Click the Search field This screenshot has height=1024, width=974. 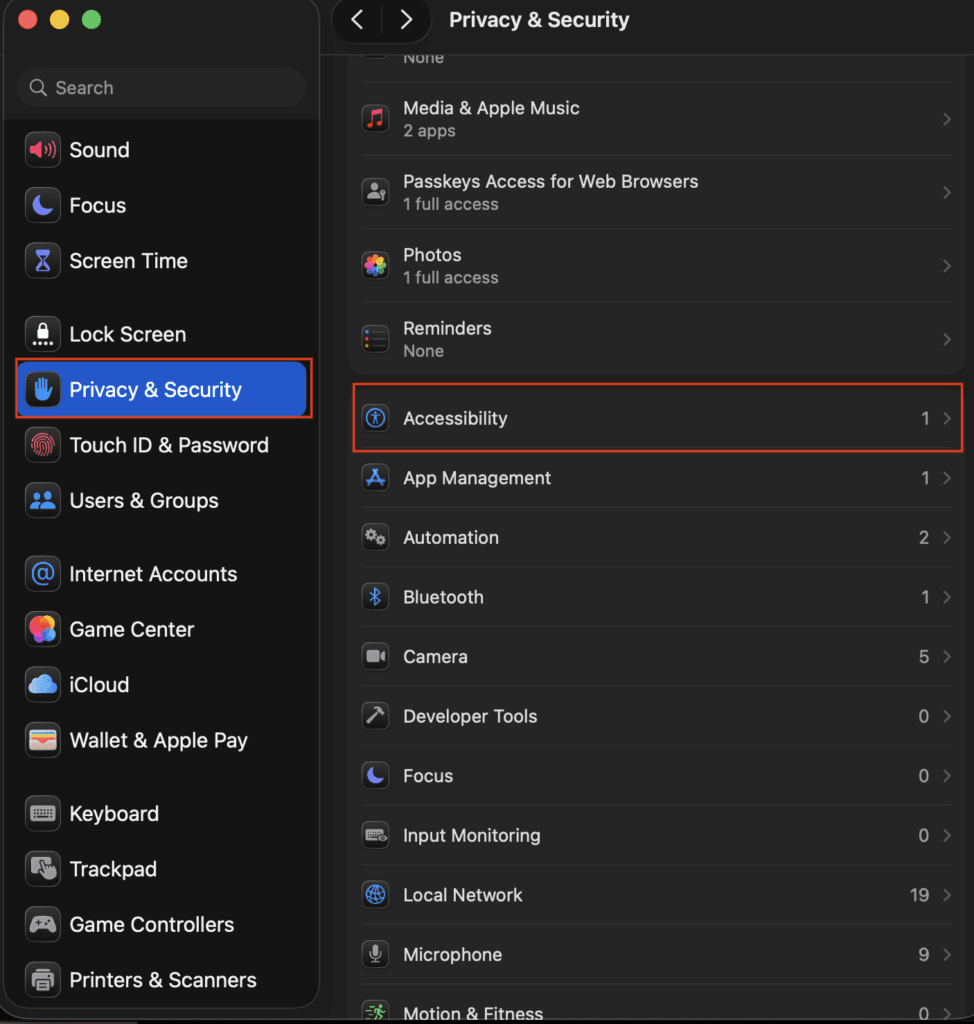(161, 88)
